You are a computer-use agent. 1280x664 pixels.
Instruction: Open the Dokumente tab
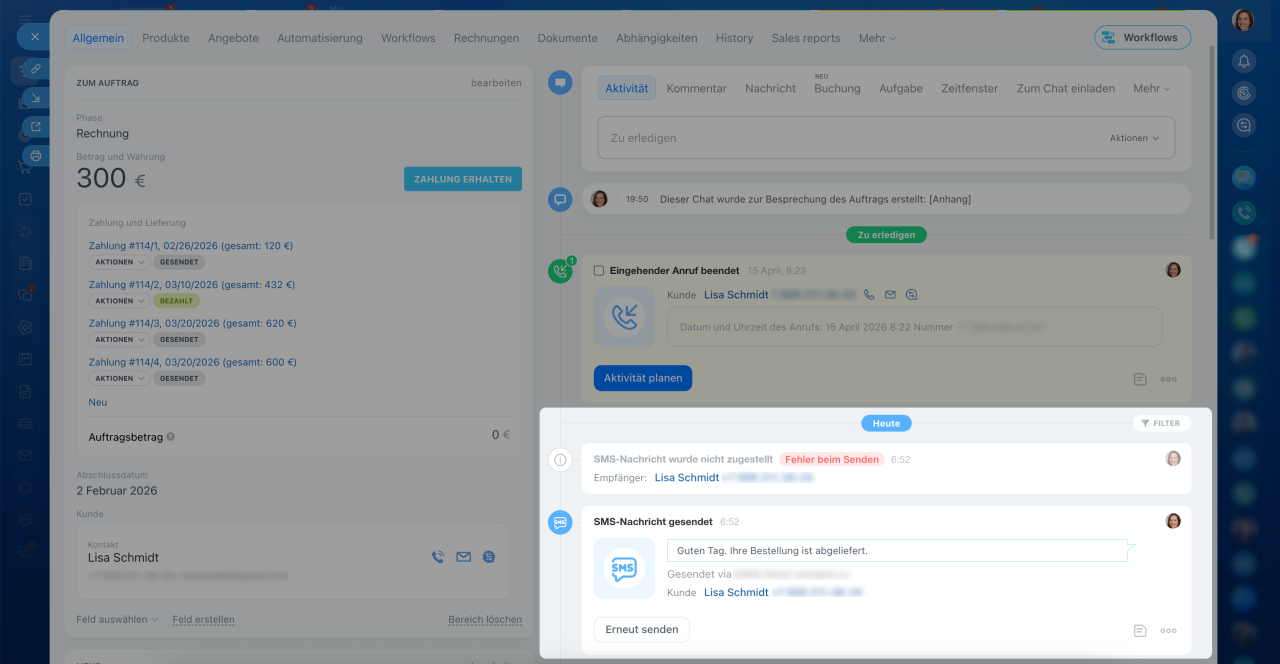[567, 38]
